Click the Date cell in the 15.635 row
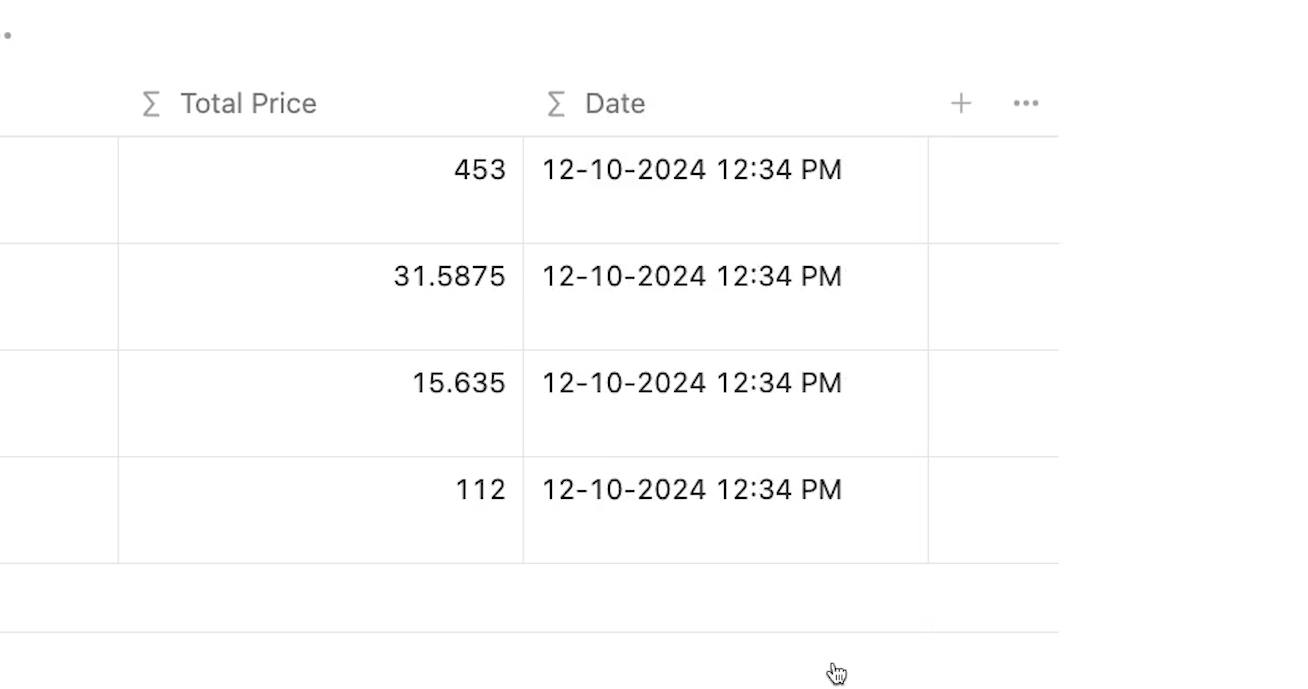The height and width of the screenshot is (689, 1308). (x=726, y=404)
